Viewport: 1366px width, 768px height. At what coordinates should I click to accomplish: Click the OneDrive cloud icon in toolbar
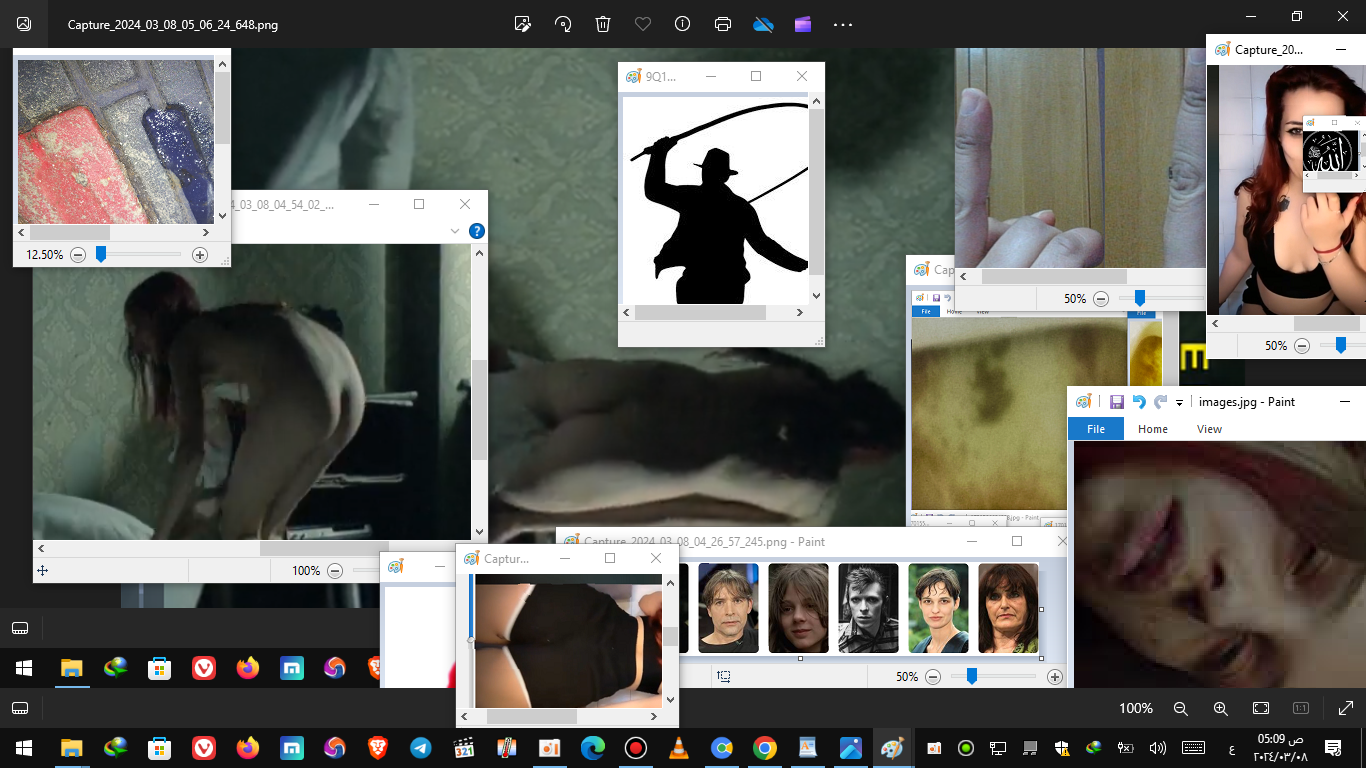coord(763,24)
